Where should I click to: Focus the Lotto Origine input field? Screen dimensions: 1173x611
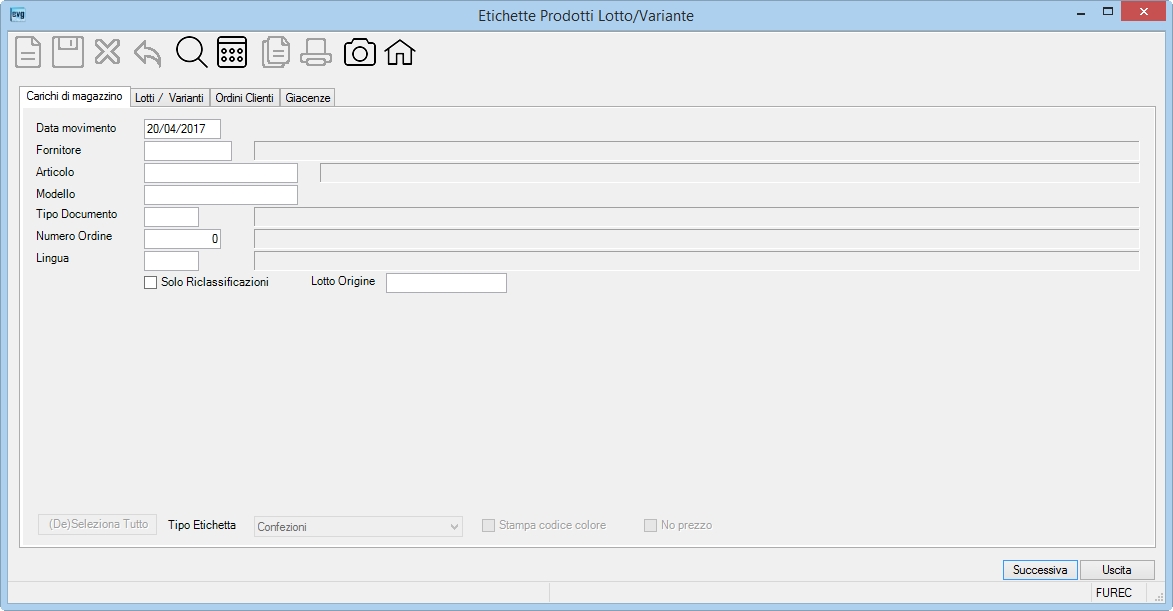446,283
